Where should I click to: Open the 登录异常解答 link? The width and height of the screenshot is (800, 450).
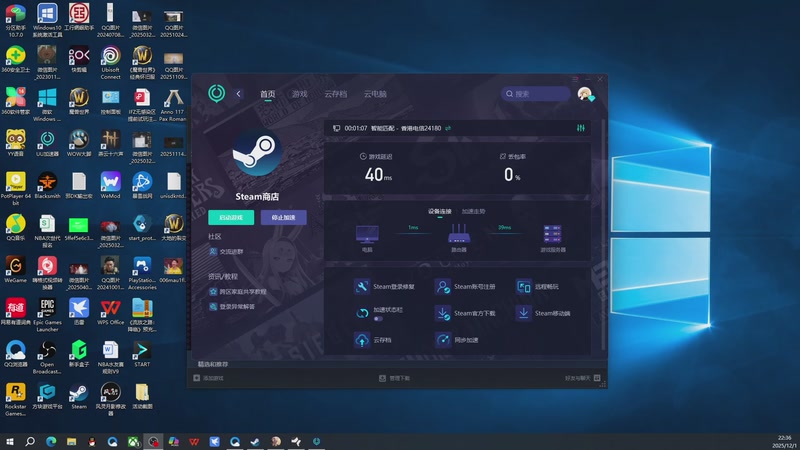coord(232,307)
